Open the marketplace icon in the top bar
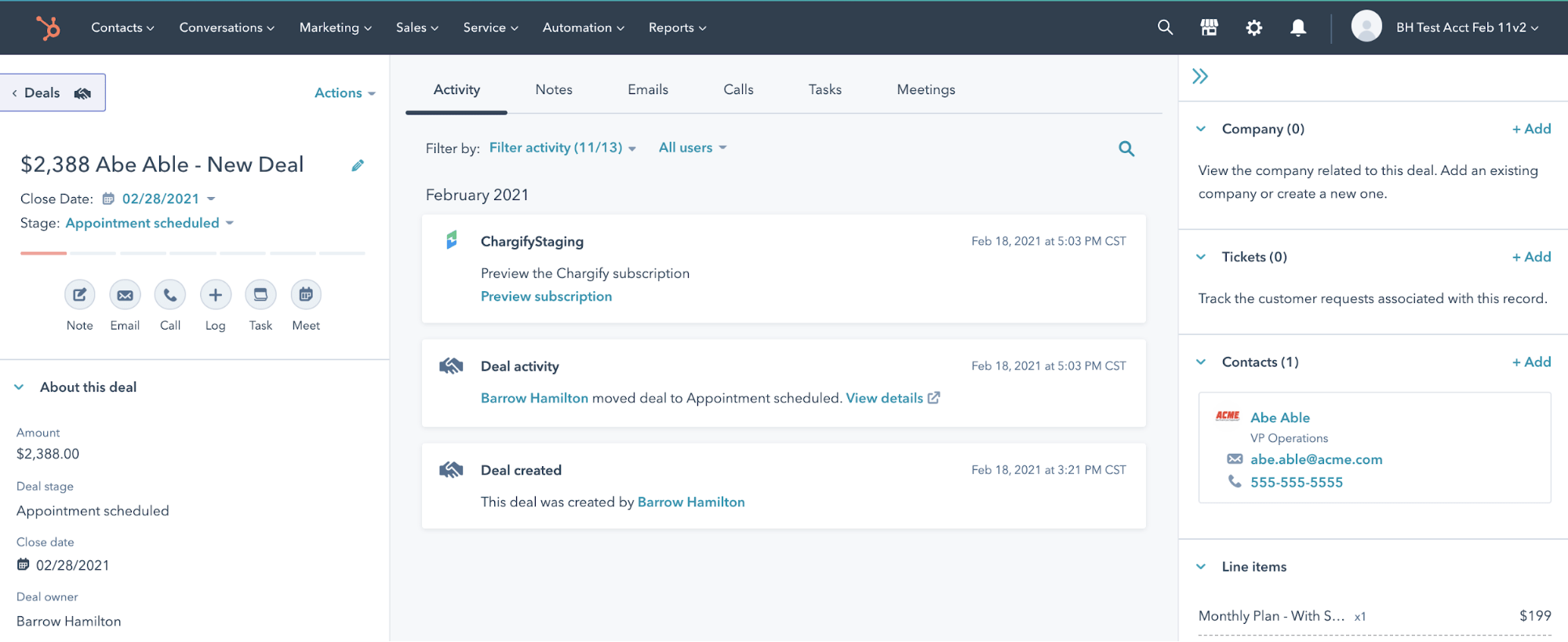1568x642 pixels. [1209, 27]
